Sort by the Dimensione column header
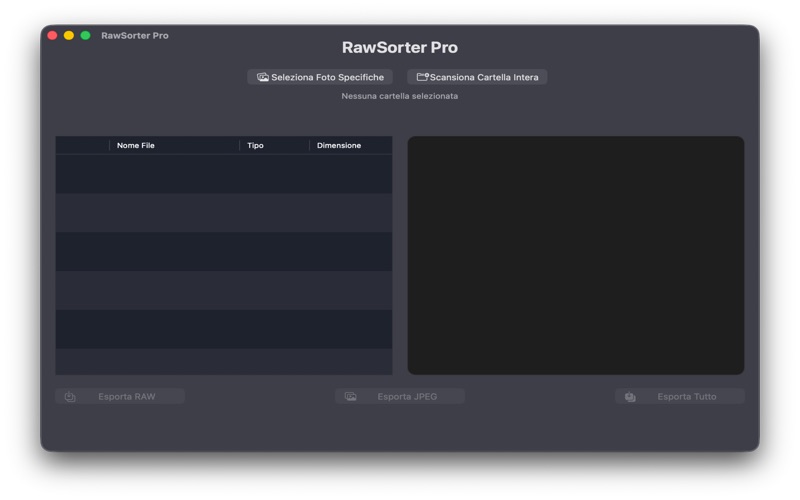 [351, 145]
